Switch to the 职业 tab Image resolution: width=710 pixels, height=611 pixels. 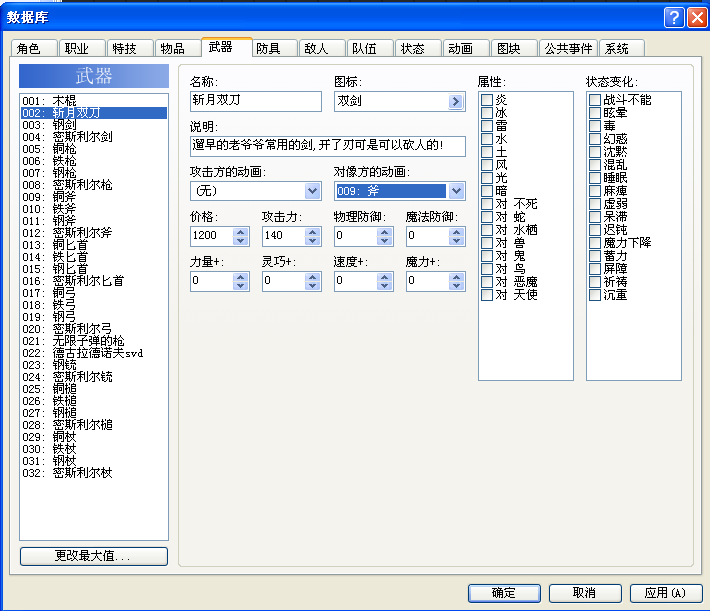click(82, 48)
